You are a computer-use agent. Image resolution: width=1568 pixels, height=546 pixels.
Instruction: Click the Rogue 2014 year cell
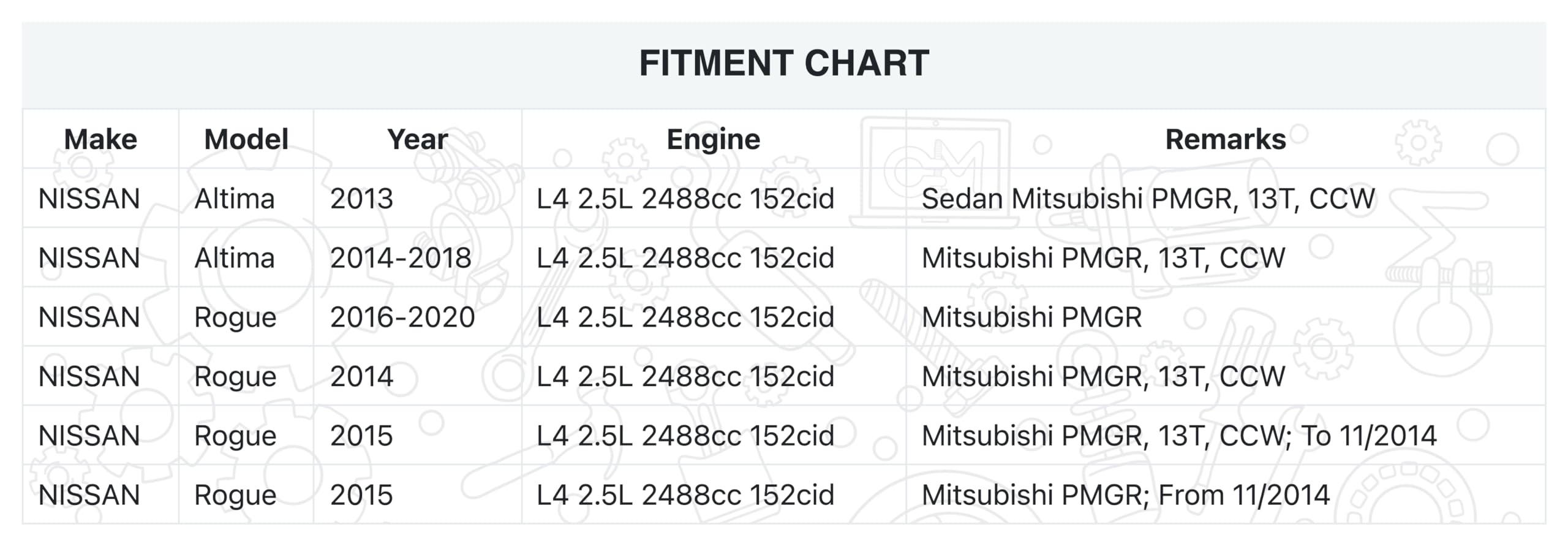coord(361,376)
